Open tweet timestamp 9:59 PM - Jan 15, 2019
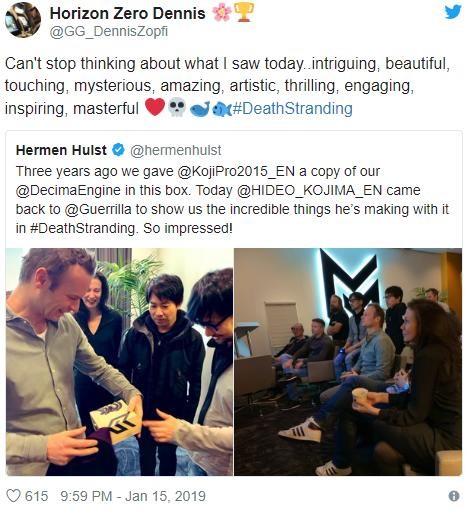 tap(133, 496)
